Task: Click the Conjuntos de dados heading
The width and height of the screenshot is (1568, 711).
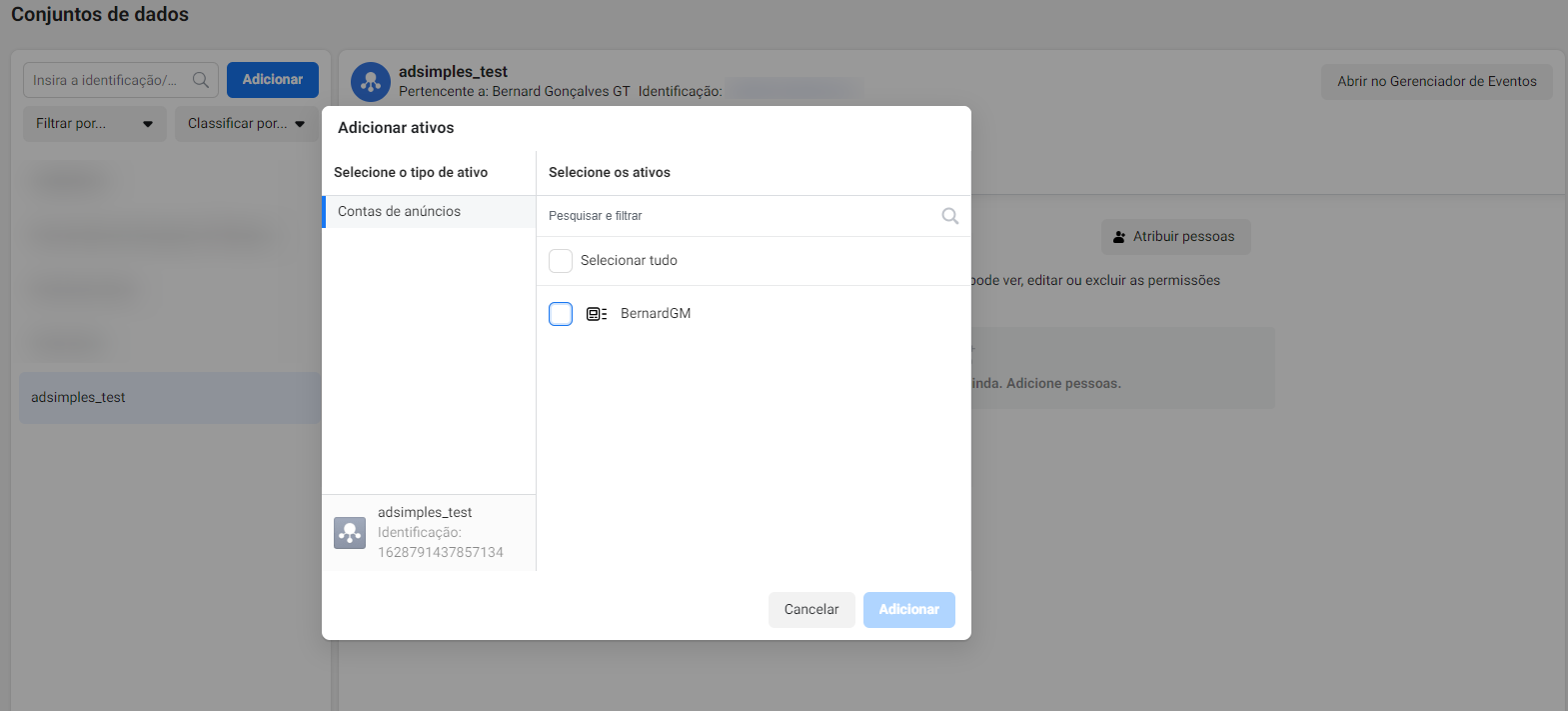Action: point(100,15)
